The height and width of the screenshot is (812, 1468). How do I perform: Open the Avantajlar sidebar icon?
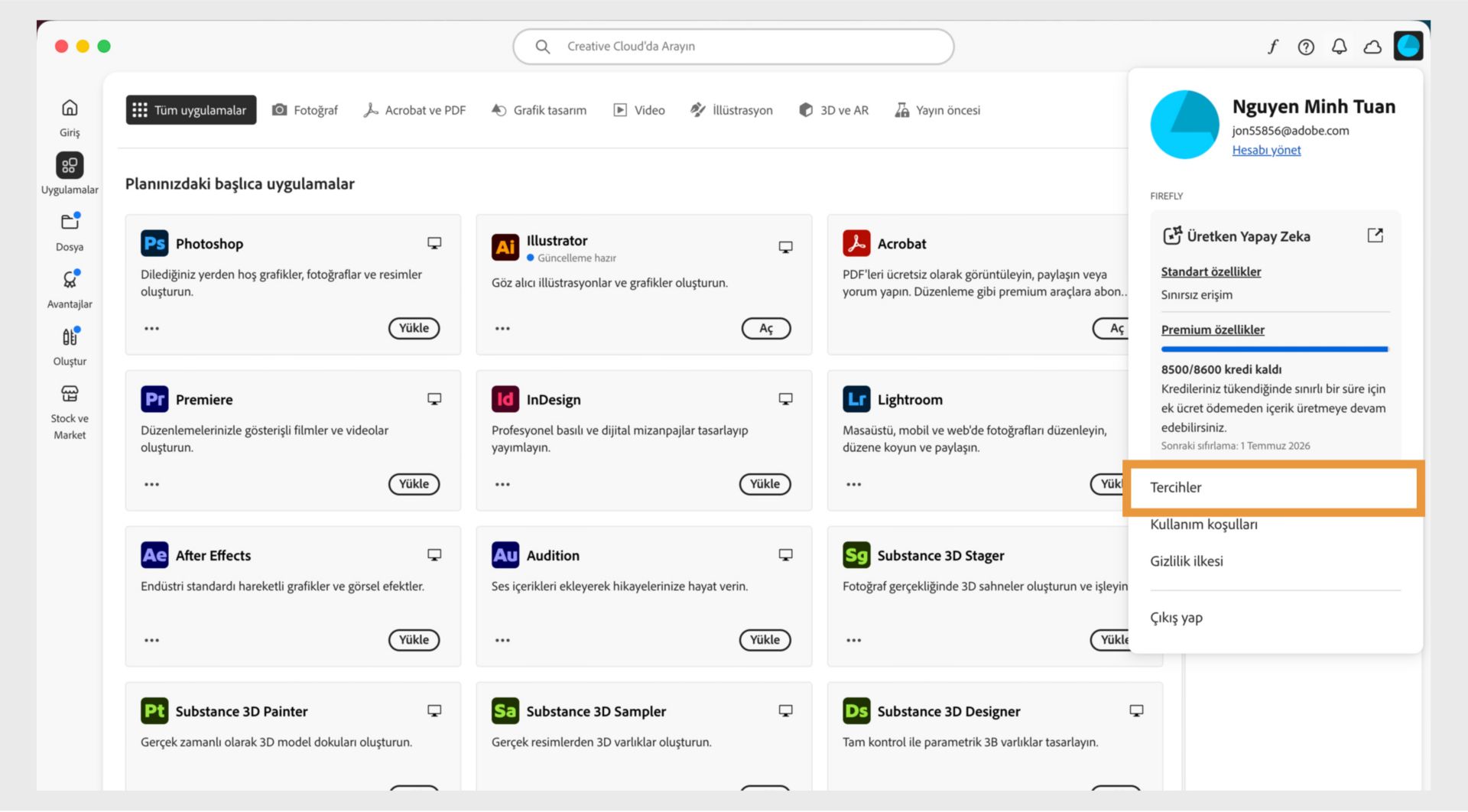coord(70,280)
